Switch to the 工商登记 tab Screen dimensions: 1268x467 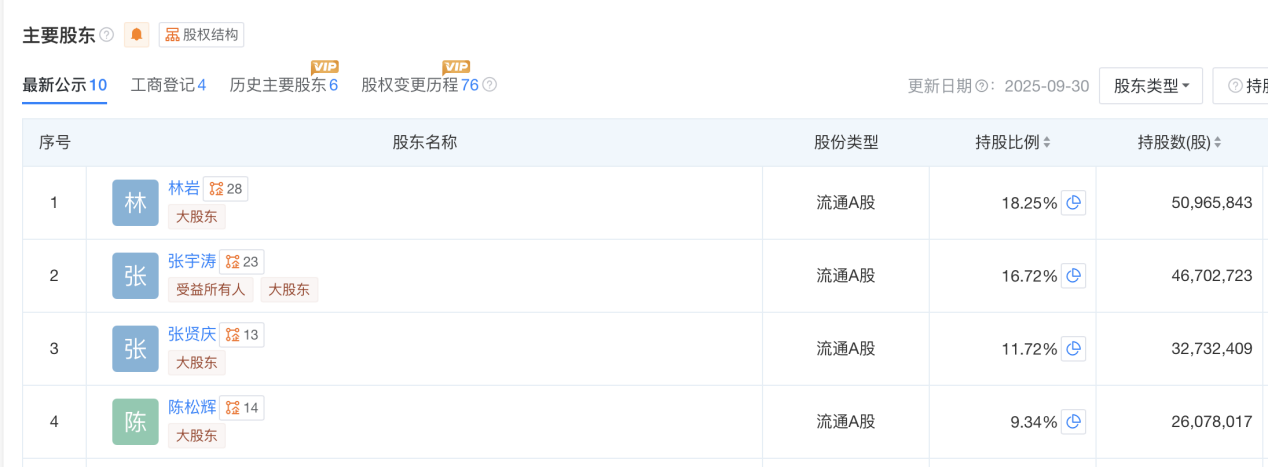tap(168, 85)
